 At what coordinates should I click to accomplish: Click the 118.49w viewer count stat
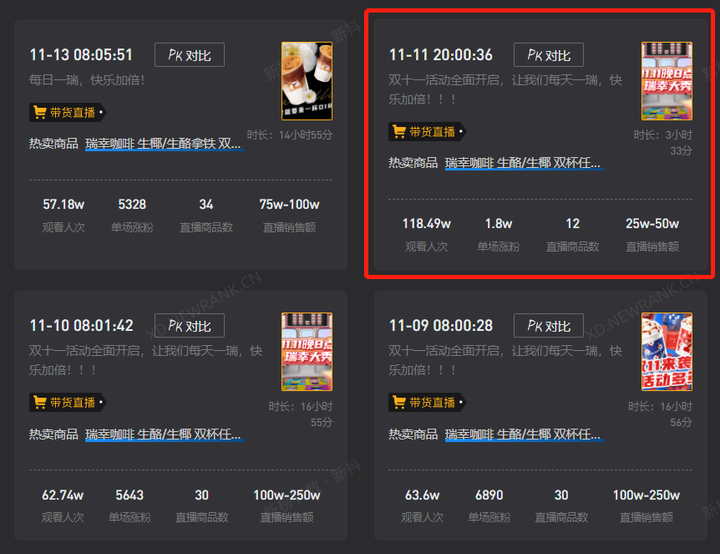point(427,224)
